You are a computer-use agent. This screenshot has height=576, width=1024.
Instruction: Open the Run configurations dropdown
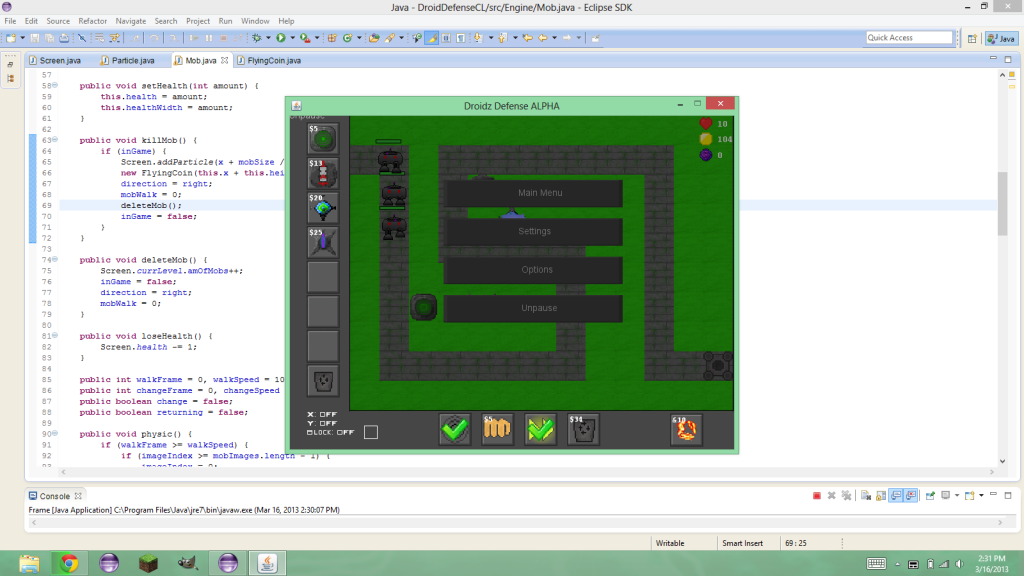tap(292, 38)
